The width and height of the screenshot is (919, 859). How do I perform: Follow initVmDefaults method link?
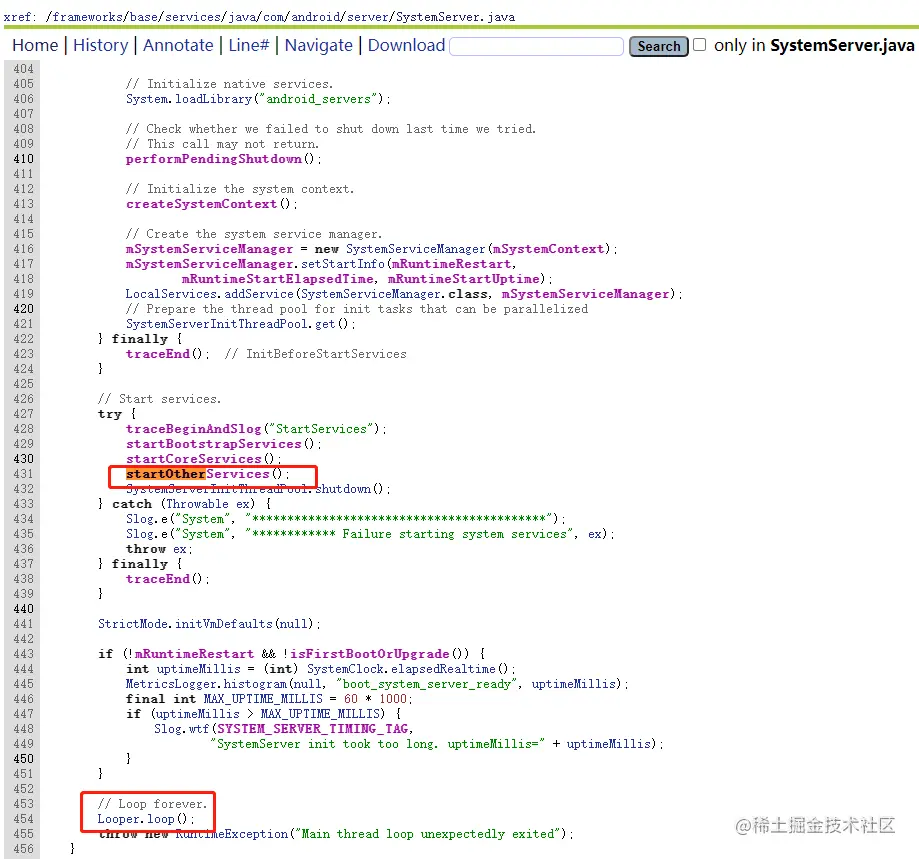pos(224,624)
